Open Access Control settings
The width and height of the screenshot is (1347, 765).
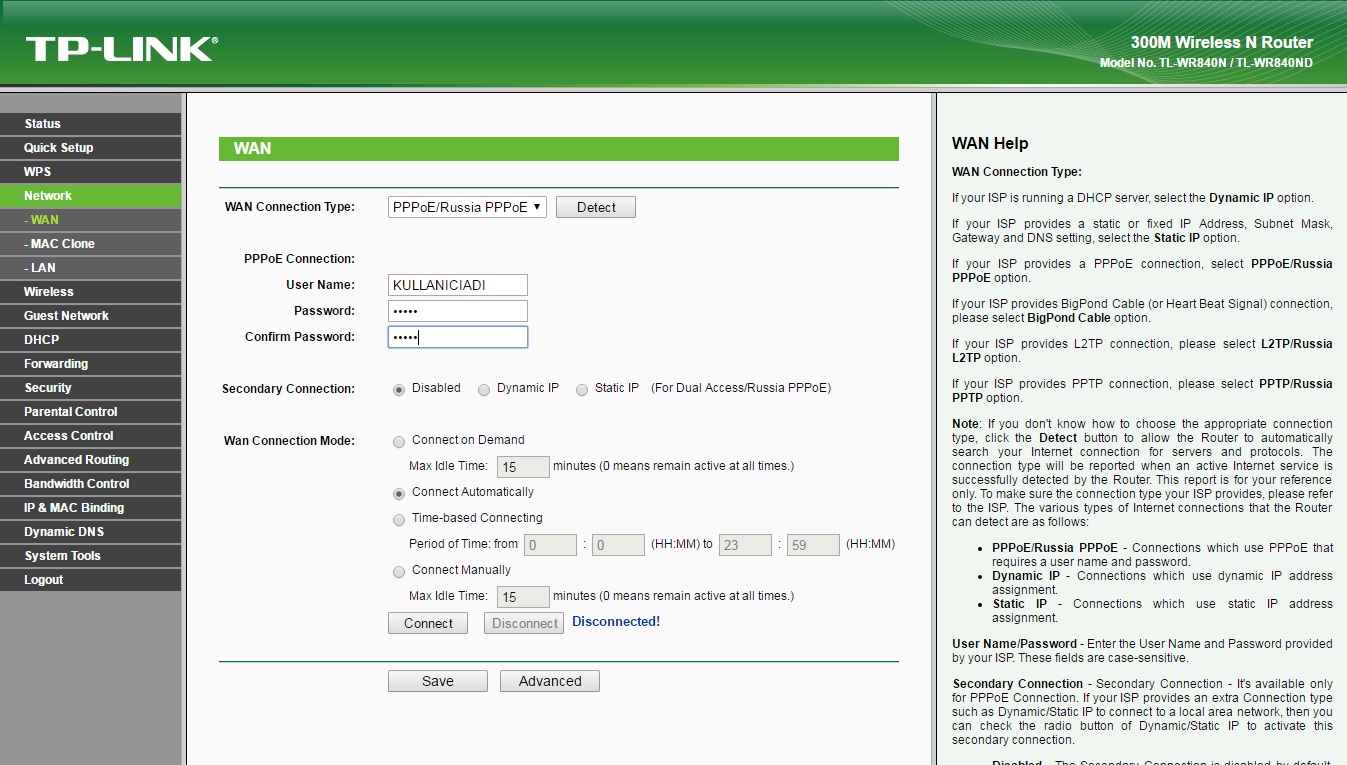tap(90, 436)
